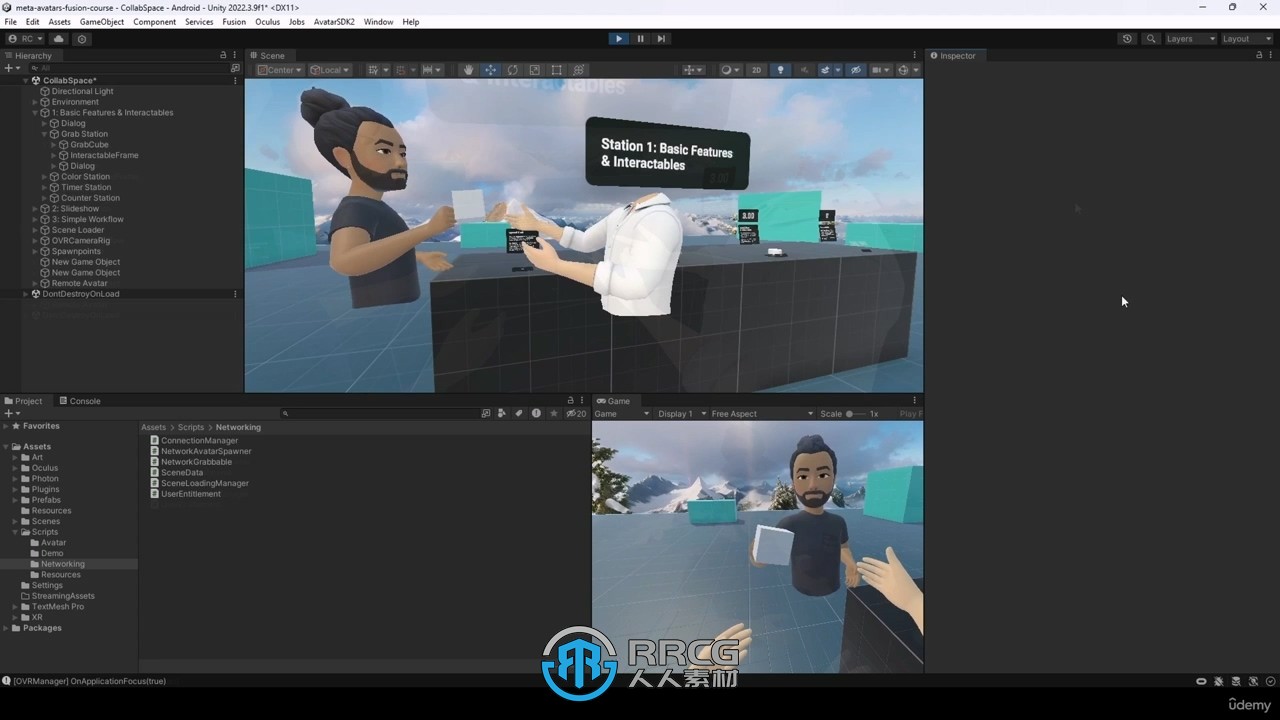1280x720 pixels.
Task: Open the Local rotation handle dropdown
Action: (x=329, y=70)
